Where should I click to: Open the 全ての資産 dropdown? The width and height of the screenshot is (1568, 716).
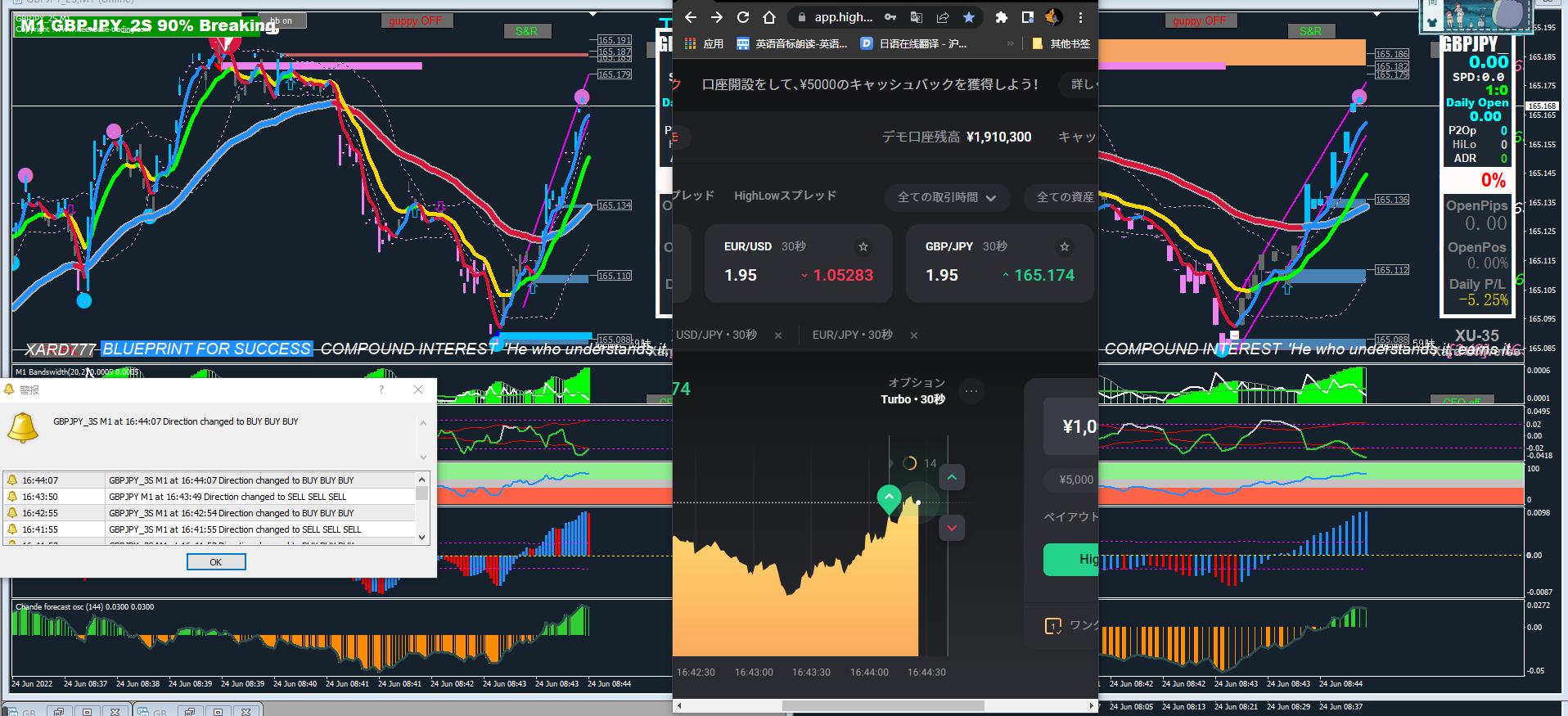click(1061, 197)
